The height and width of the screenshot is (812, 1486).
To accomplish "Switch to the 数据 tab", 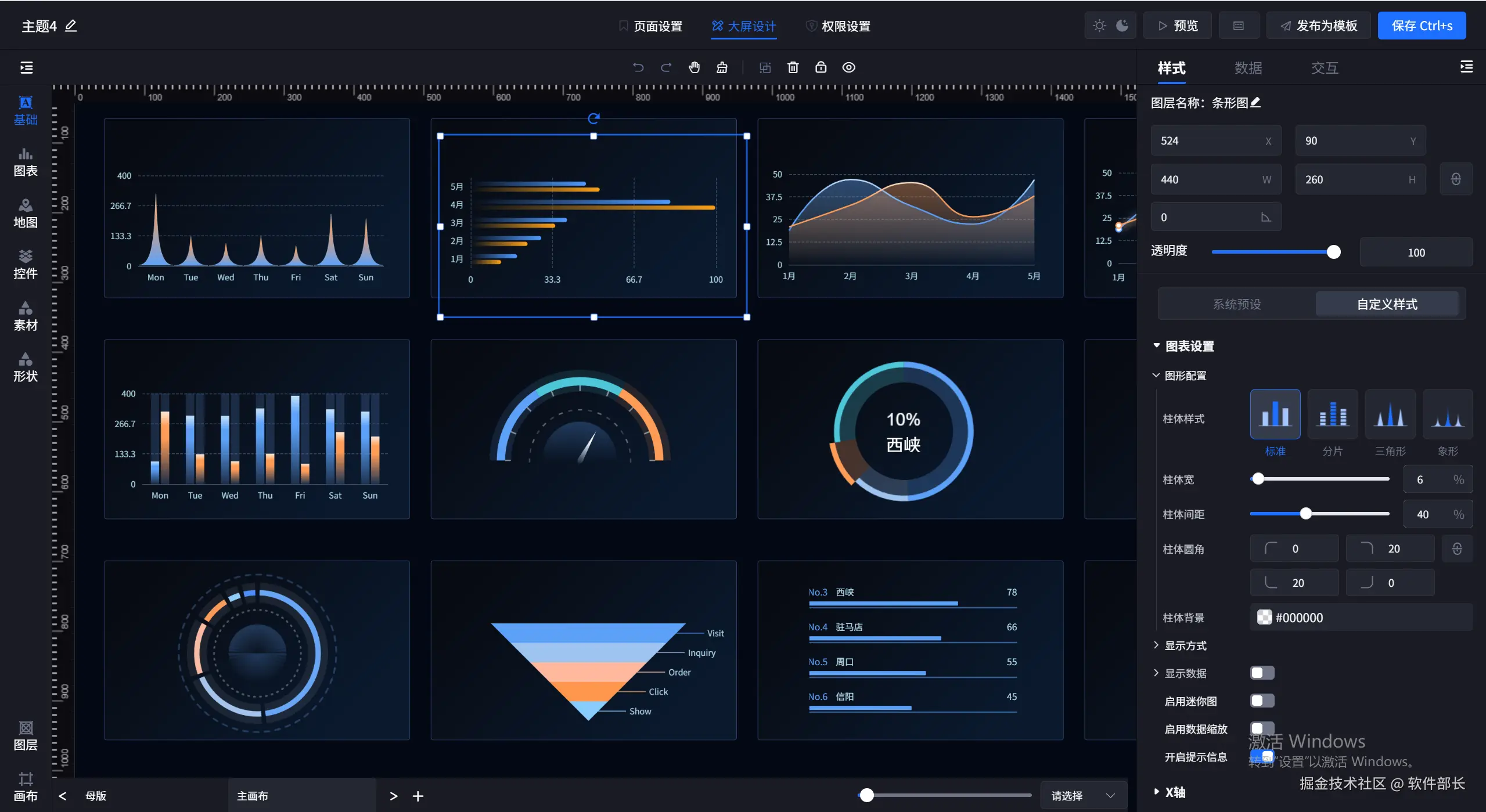I will pos(1248,68).
